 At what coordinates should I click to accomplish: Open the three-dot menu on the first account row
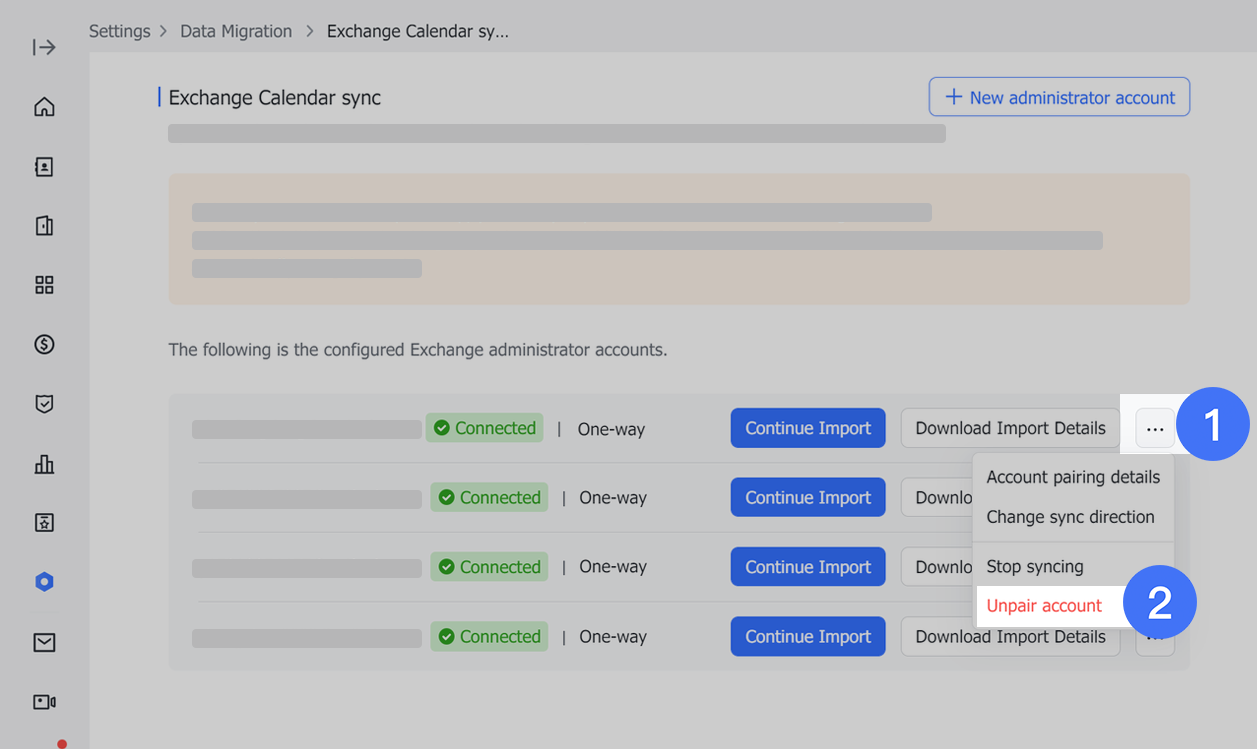click(x=1154, y=428)
